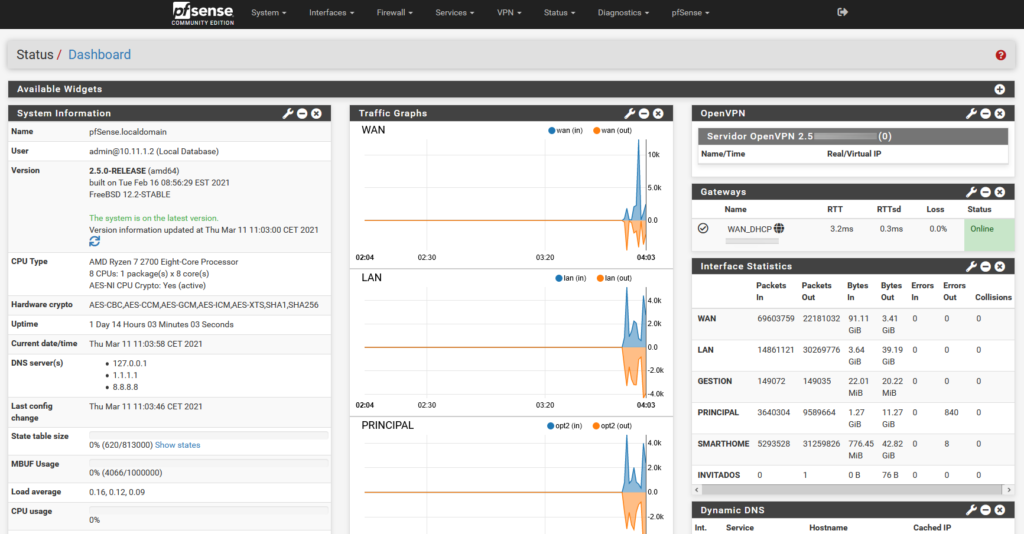Expand the Firewall dropdown menu
This screenshot has height=534, width=1024.
coord(394,12)
